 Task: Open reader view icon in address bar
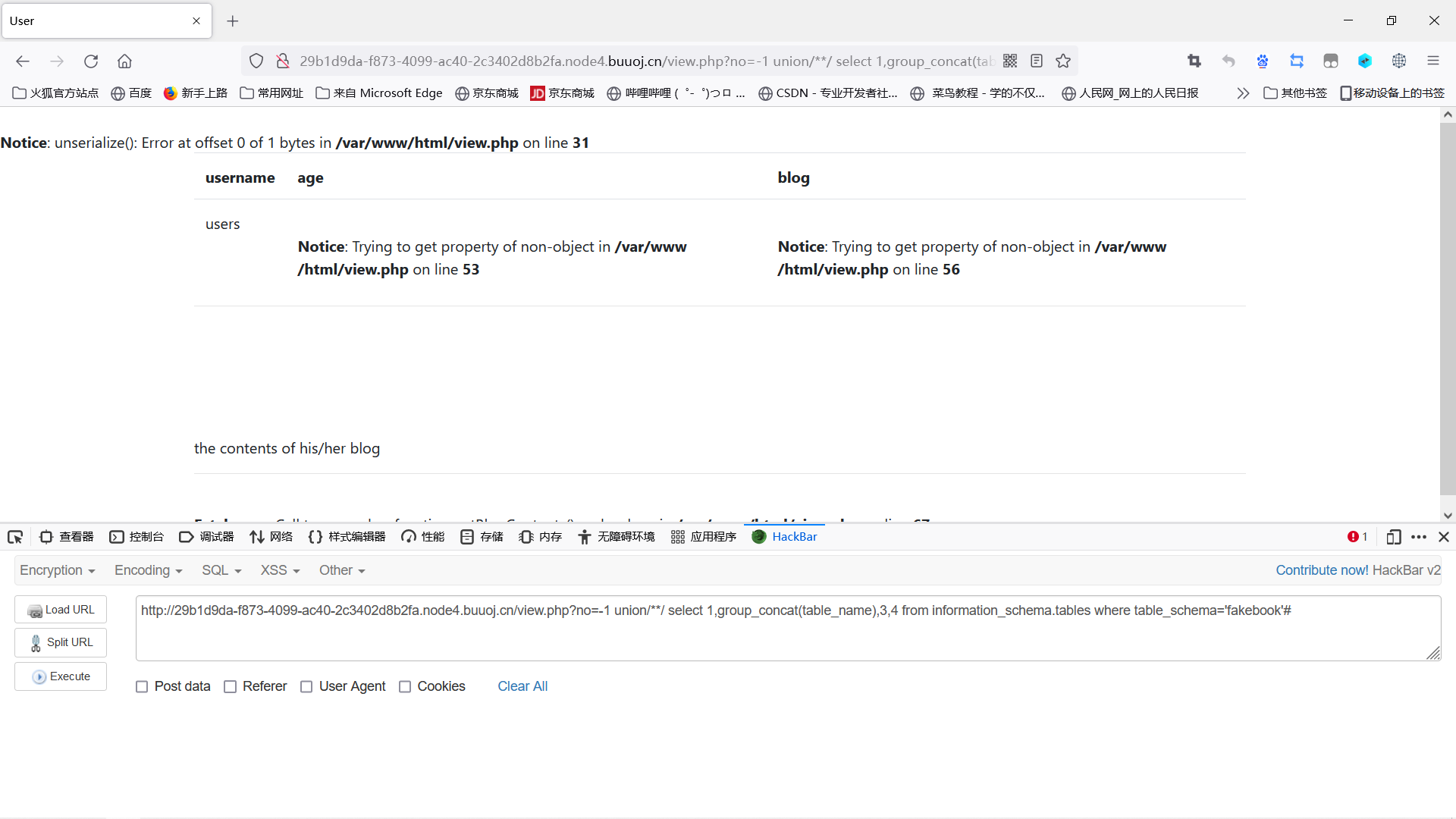coord(1037,61)
